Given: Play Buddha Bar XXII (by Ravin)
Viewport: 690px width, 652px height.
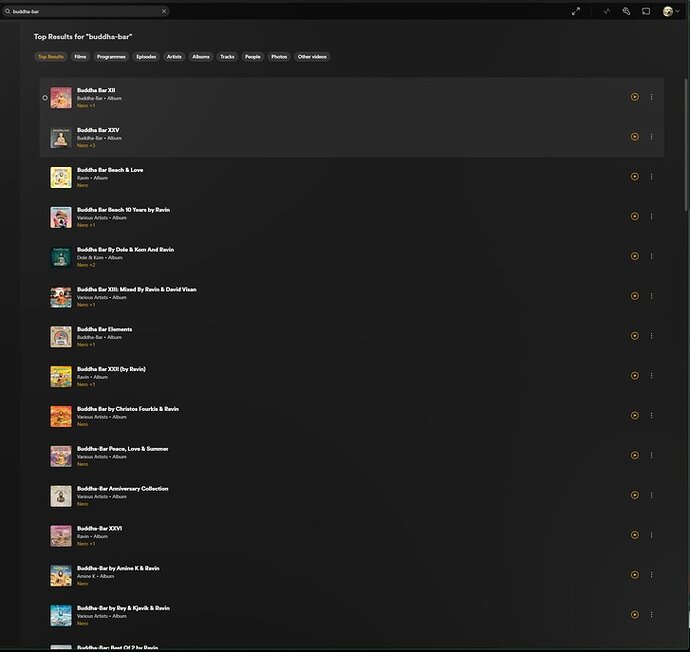Looking at the screenshot, I should pyautogui.click(x=635, y=376).
